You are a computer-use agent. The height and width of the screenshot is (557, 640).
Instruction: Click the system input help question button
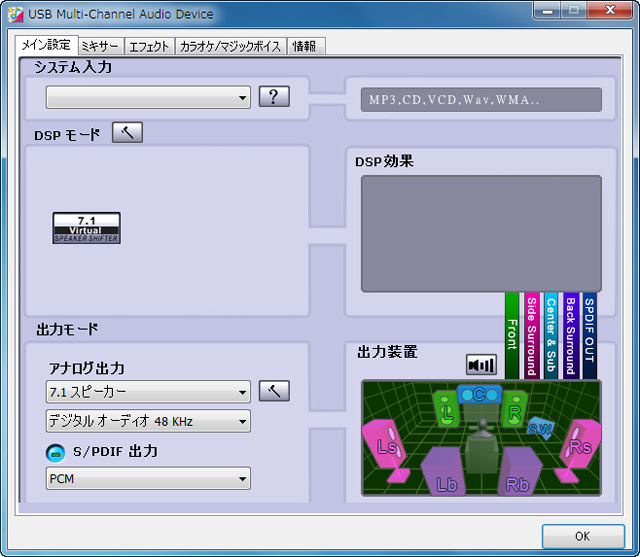tap(274, 97)
